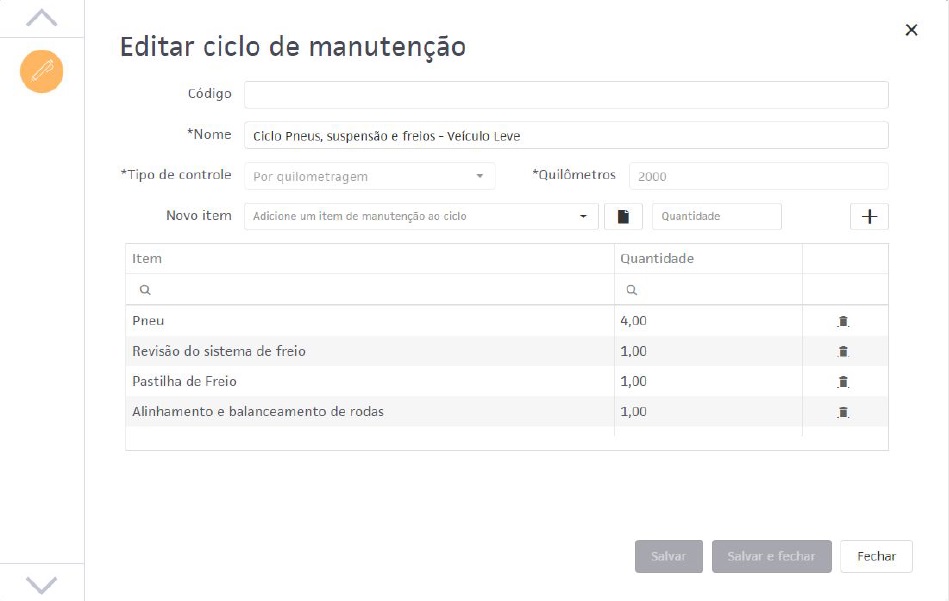Screen dimensions: 949x601
Task: Open the Tipo de controle dropdown
Action: [x=369, y=176]
